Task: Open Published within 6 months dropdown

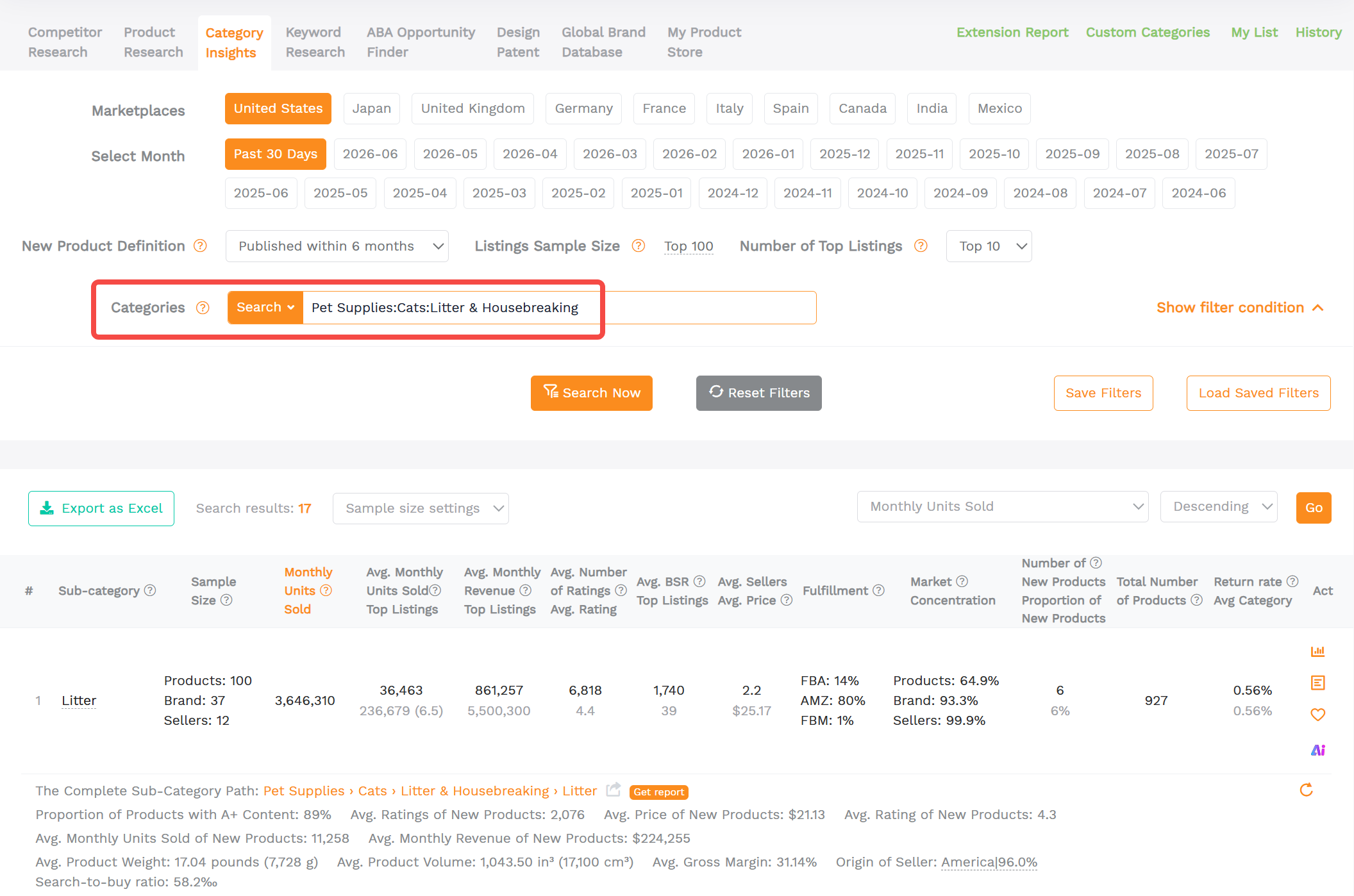Action: [337, 246]
